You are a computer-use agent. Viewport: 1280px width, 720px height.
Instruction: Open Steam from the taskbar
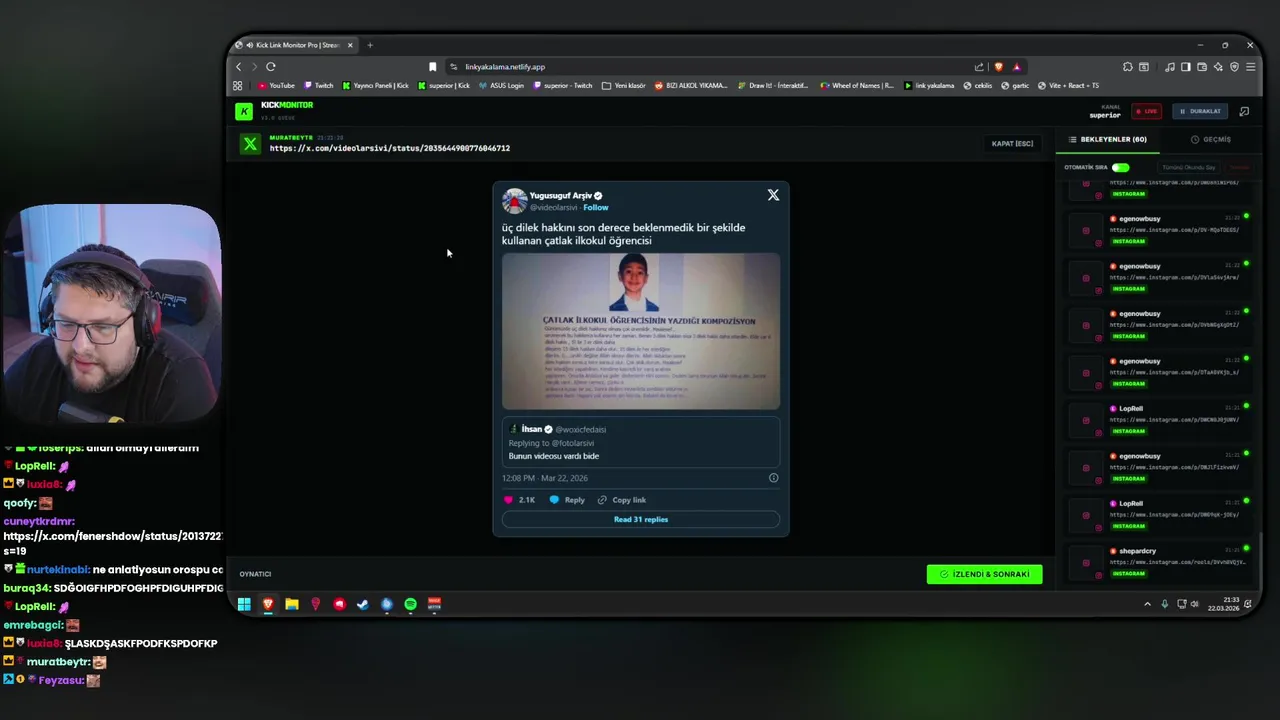pos(363,604)
